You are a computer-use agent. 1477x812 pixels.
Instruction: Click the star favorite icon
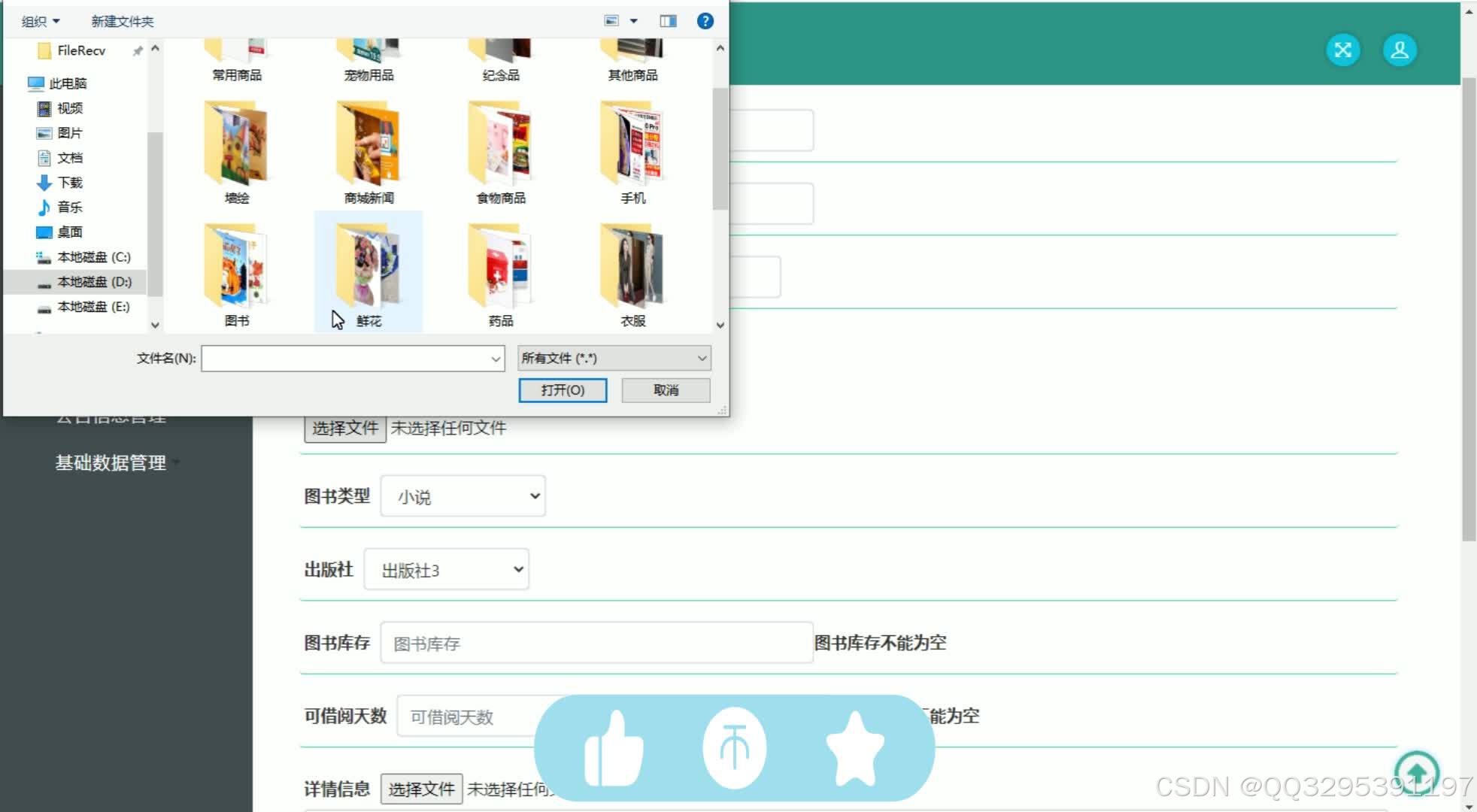(x=855, y=749)
